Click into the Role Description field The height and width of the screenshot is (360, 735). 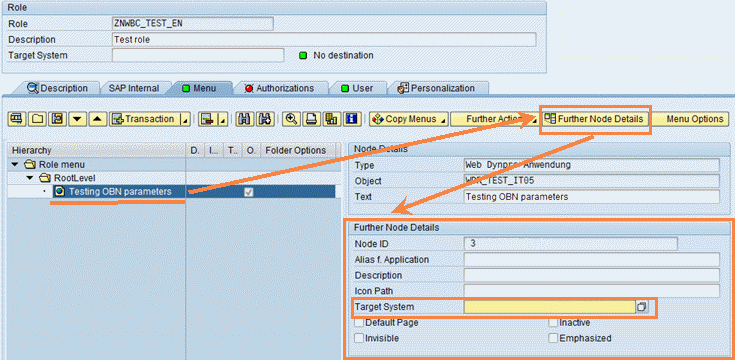pyautogui.click(x=324, y=40)
